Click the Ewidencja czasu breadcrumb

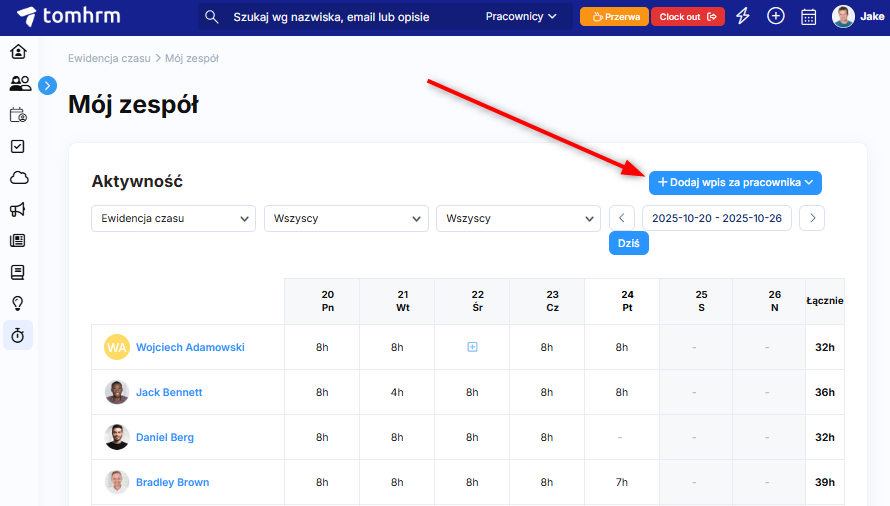(x=108, y=58)
